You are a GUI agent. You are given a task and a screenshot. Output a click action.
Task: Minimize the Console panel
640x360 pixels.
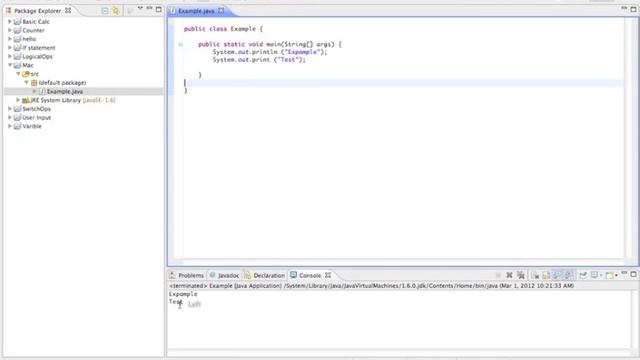point(624,273)
